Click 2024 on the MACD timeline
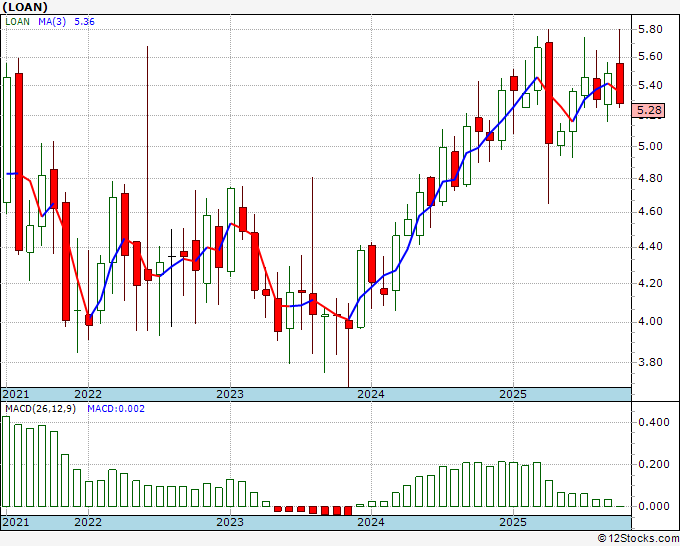The image size is (680, 546). click(x=371, y=522)
